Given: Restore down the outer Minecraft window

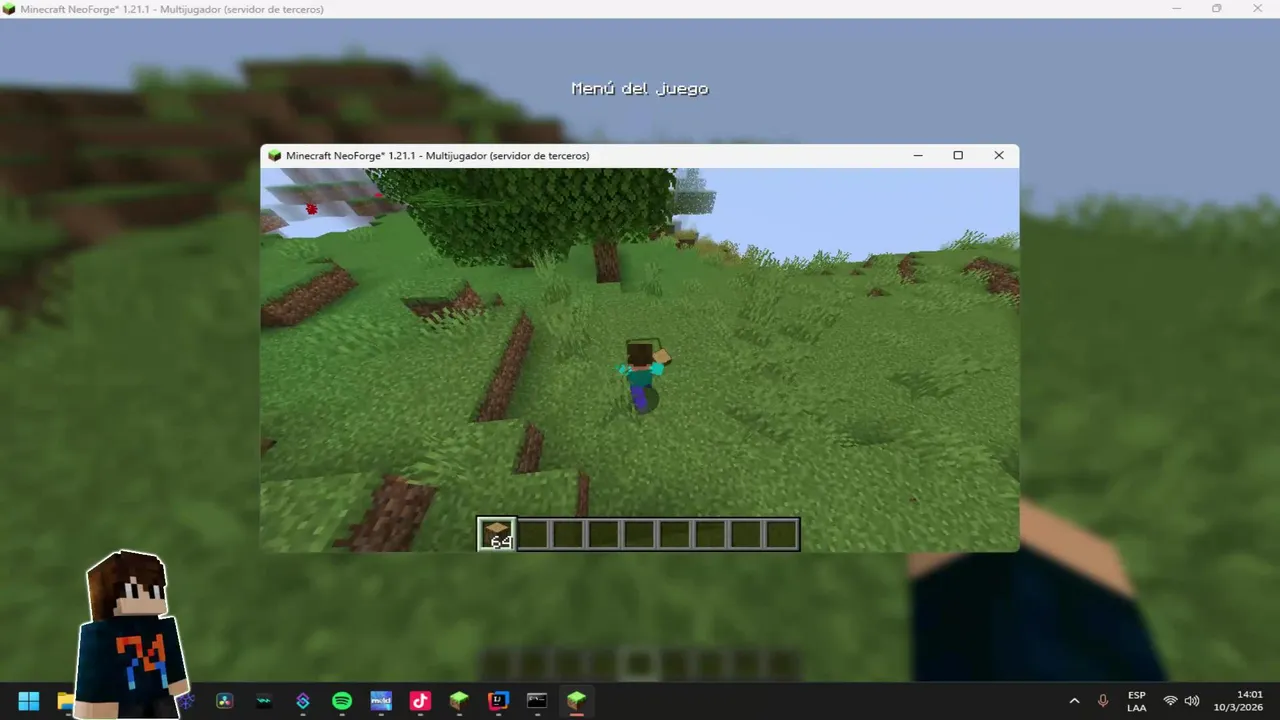Looking at the screenshot, I should coord(1217,9).
